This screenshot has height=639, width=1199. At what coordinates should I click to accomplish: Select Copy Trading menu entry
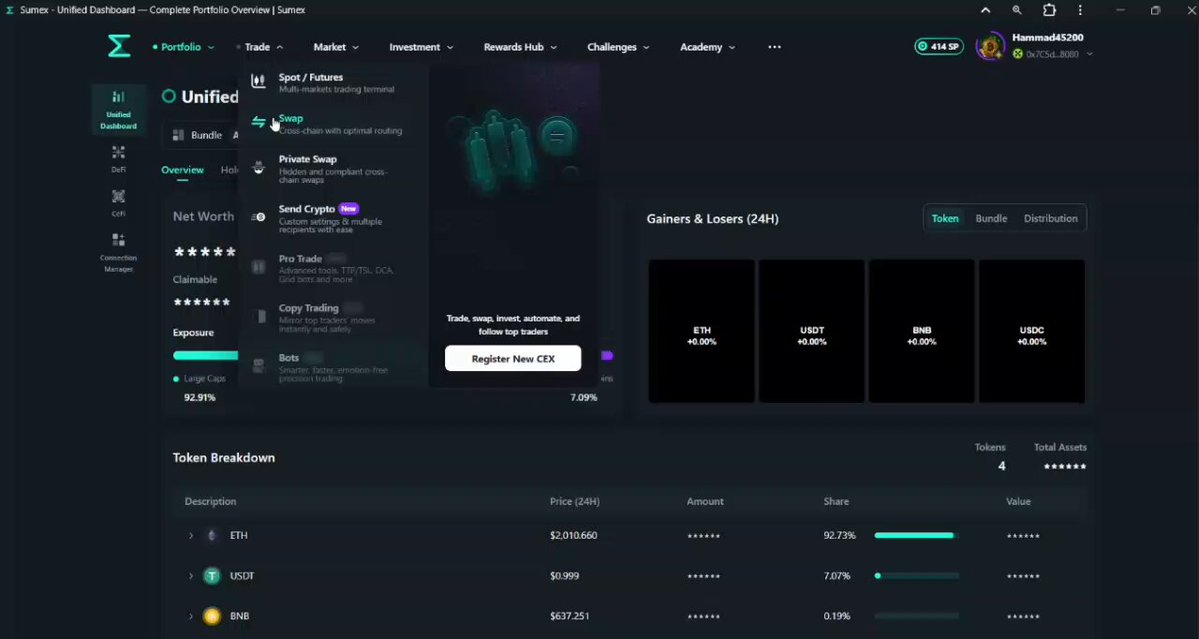click(x=331, y=318)
